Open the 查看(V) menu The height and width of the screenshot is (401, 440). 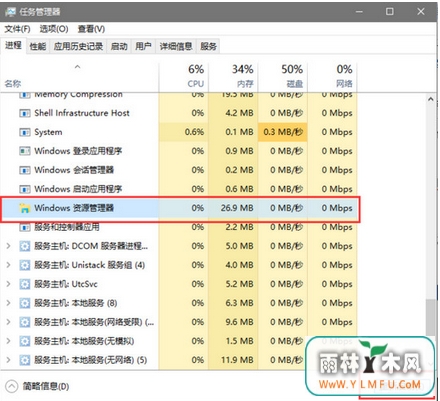point(91,29)
